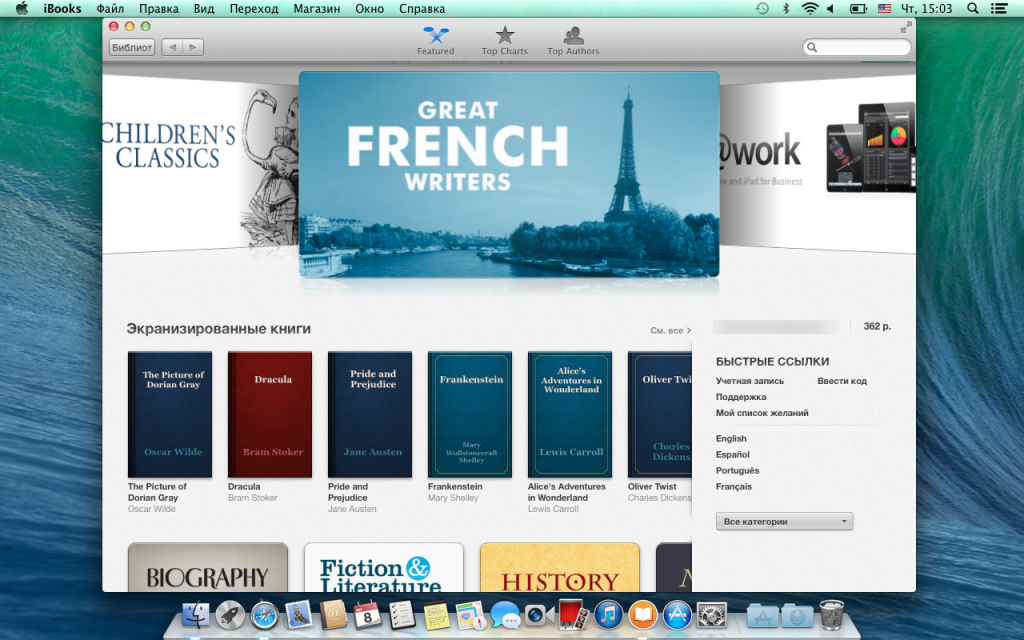Click the Bluetooth menu bar icon
This screenshot has height=640, width=1024.
click(x=786, y=8)
